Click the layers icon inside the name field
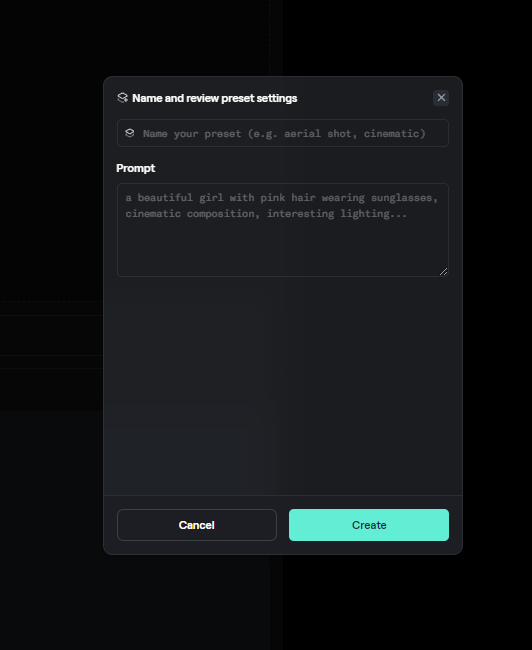532x650 pixels. (130, 133)
